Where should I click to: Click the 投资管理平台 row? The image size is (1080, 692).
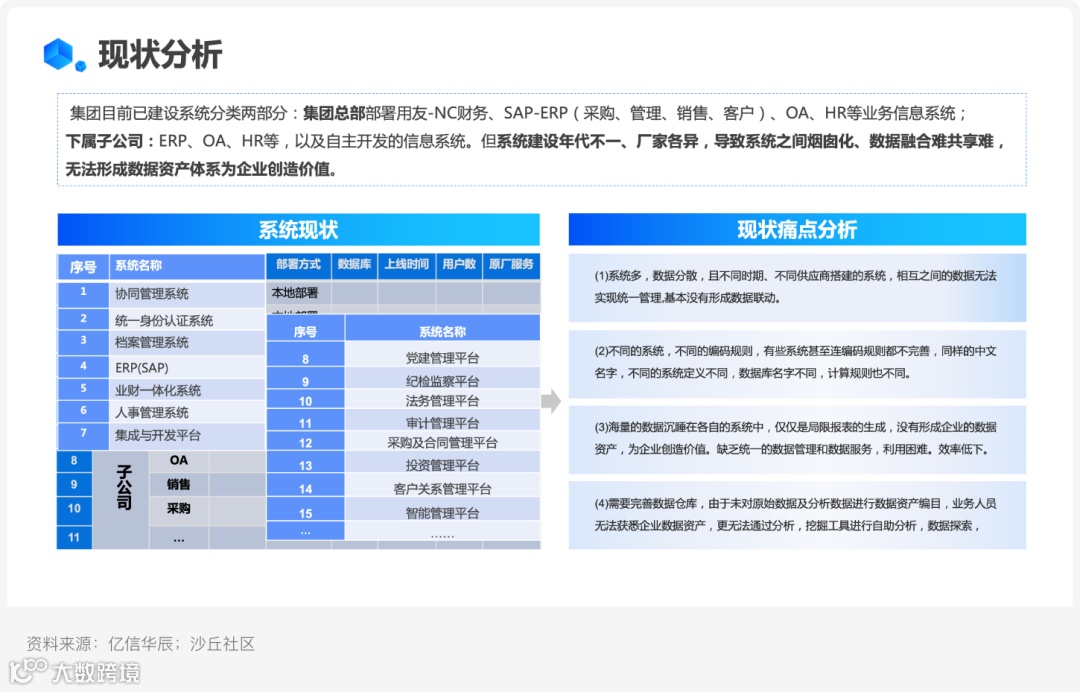click(x=403, y=464)
